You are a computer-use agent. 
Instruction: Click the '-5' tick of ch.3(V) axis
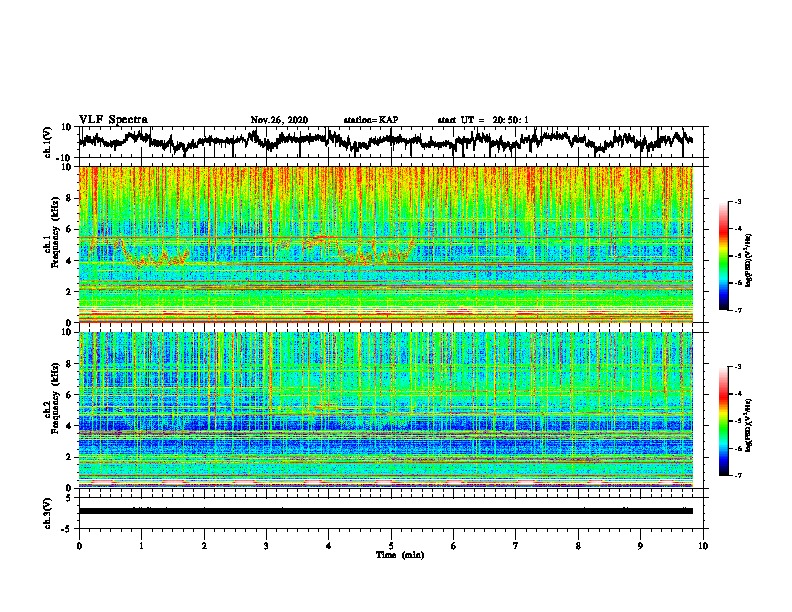(x=68, y=529)
